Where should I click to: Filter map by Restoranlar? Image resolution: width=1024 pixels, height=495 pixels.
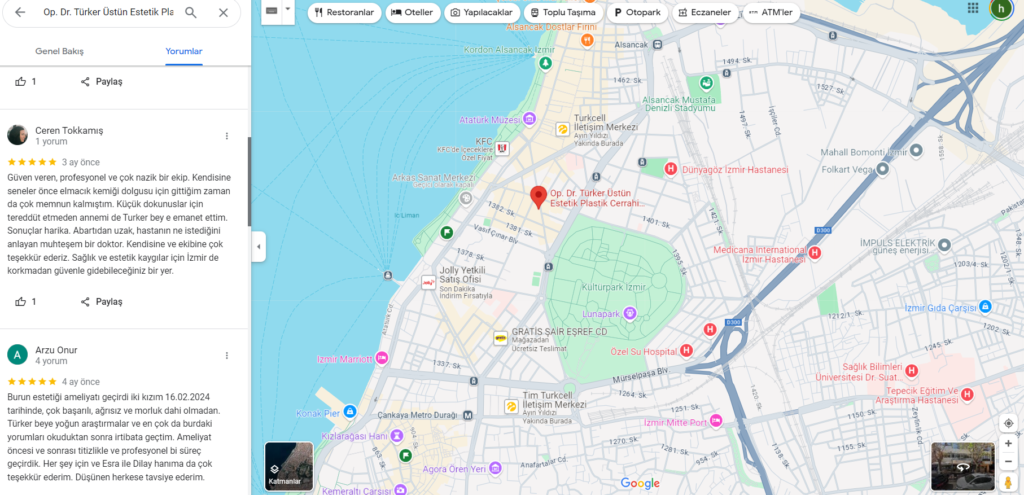pos(345,12)
